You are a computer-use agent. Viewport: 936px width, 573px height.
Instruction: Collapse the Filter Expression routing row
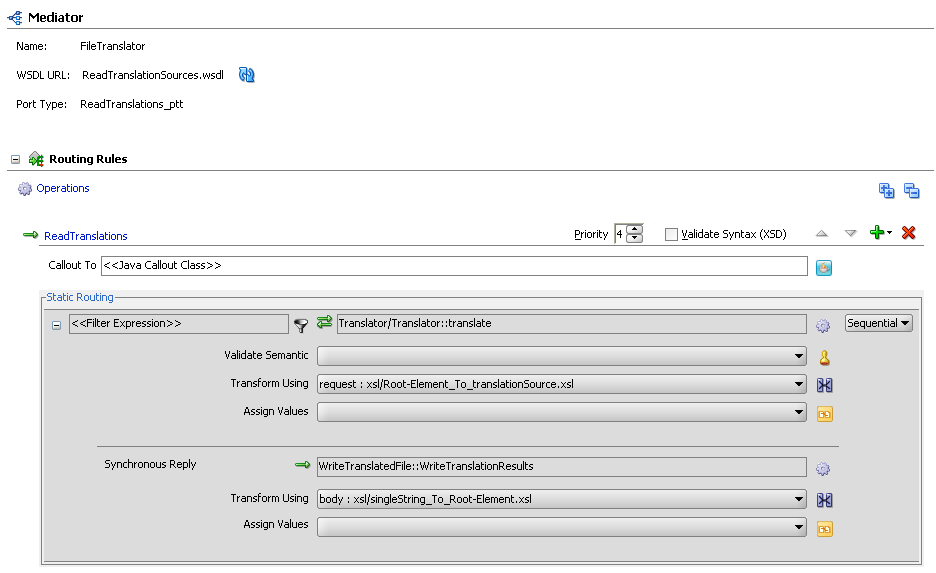tap(56, 325)
